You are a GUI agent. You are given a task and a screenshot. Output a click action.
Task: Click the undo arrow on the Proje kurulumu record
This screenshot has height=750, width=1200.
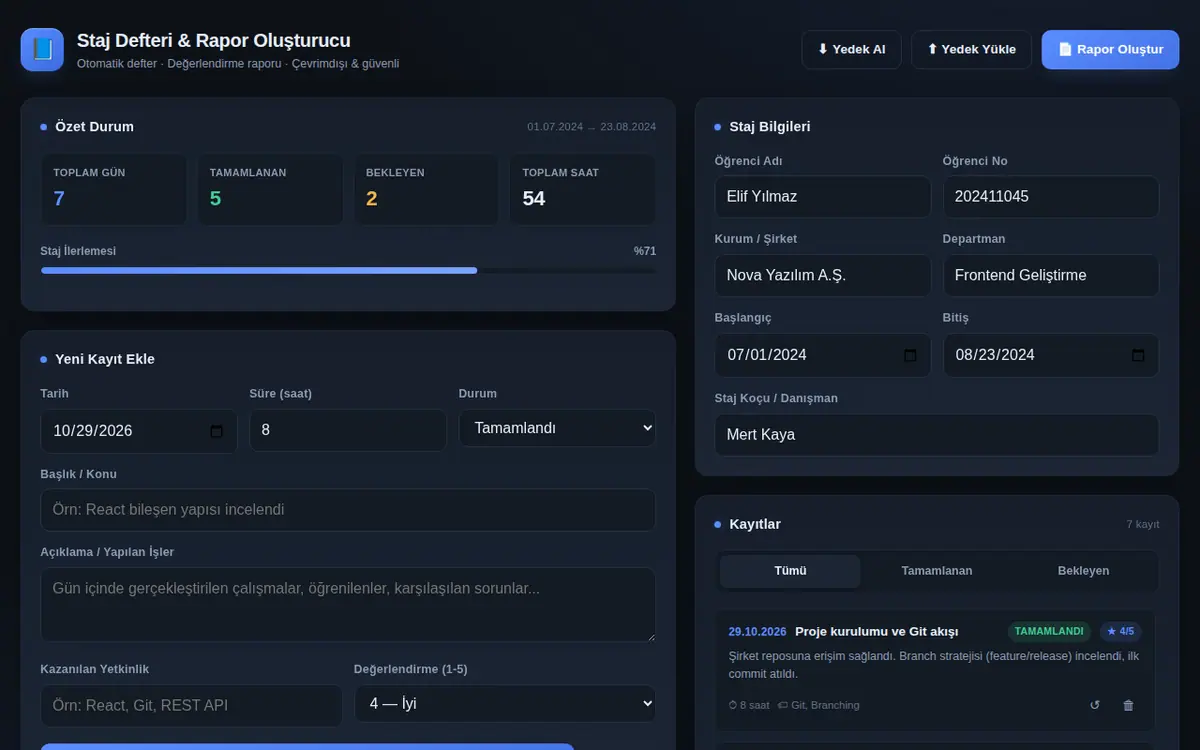click(x=1095, y=705)
